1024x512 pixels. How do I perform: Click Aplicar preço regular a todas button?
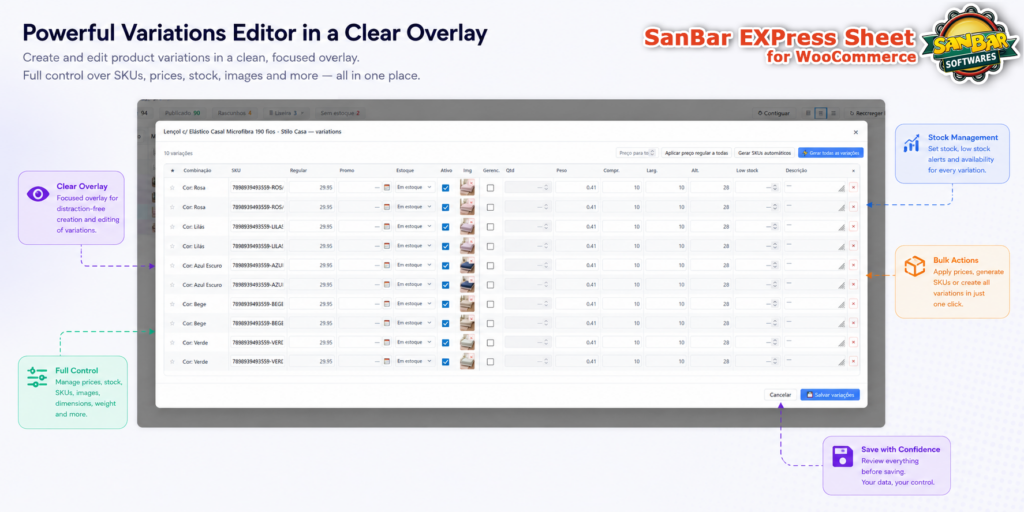tap(696, 153)
